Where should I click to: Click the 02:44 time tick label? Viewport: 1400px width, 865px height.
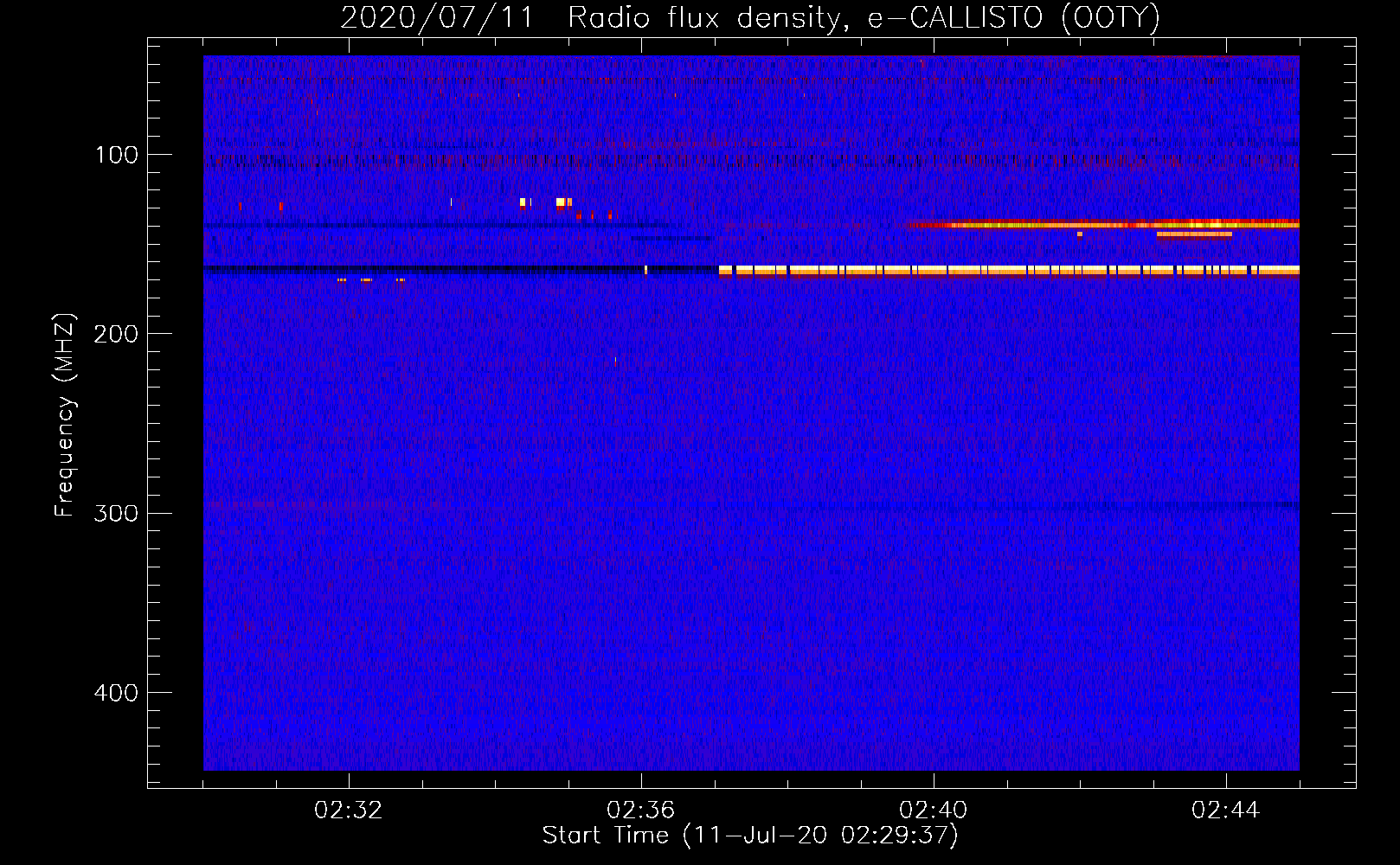point(1226,811)
